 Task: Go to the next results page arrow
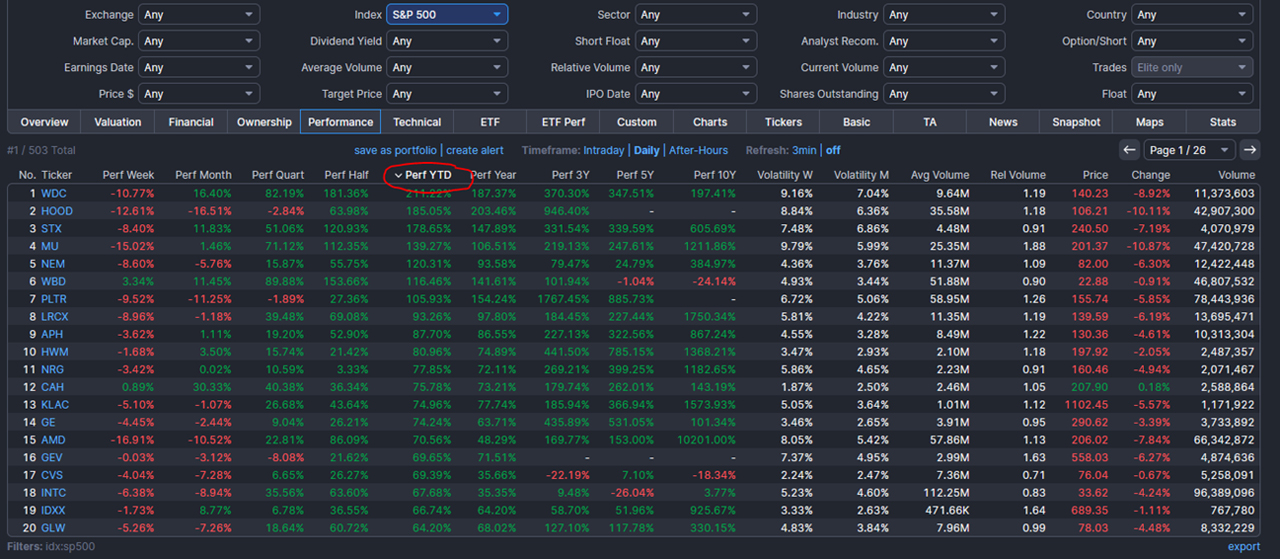click(1249, 150)
